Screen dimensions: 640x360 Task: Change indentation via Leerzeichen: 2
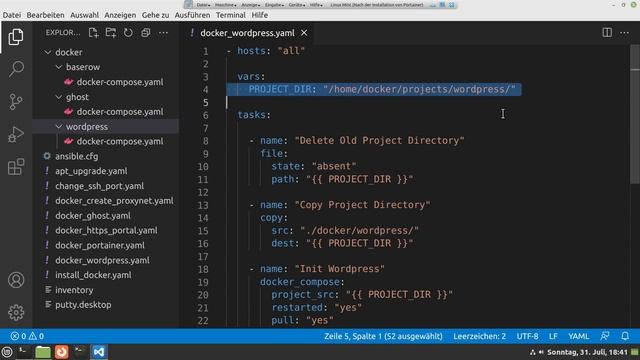[479, 336]
